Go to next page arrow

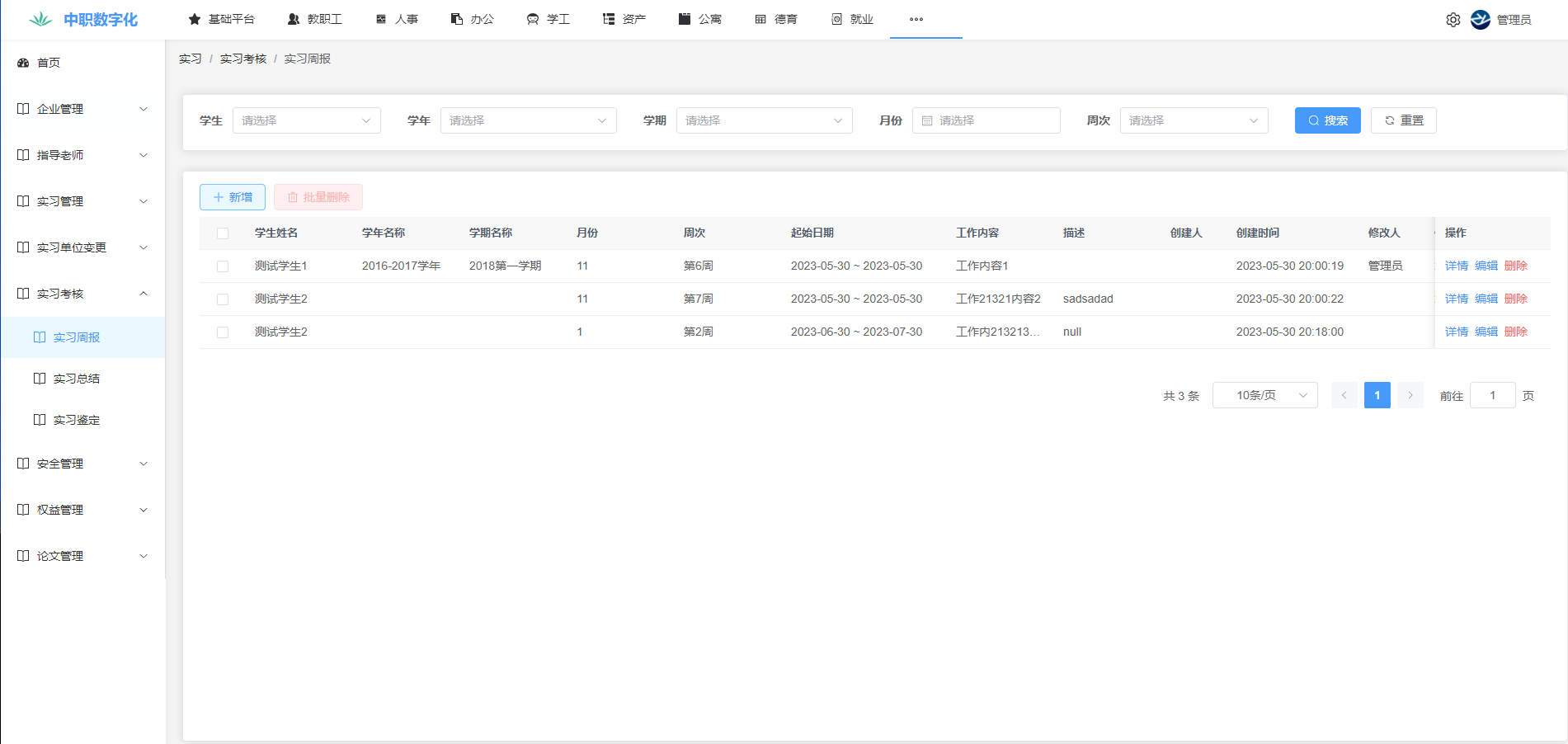click(1410, 395)
